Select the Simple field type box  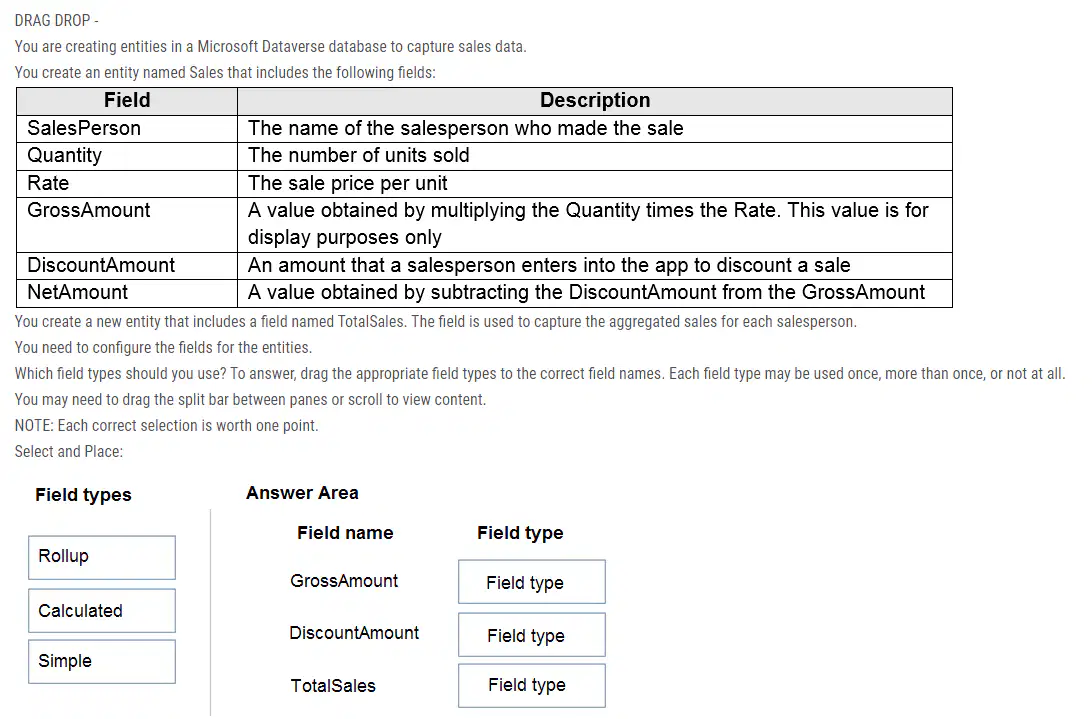102,661
